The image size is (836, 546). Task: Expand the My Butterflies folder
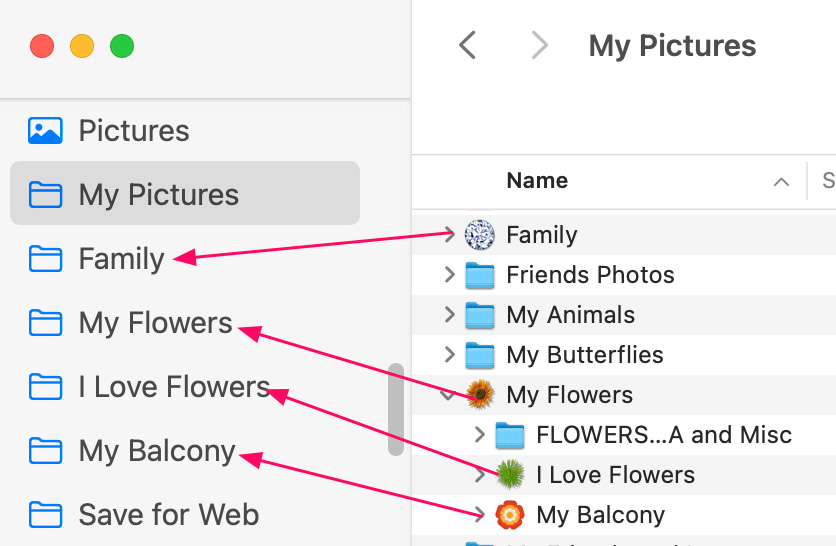tap(450, 355)
